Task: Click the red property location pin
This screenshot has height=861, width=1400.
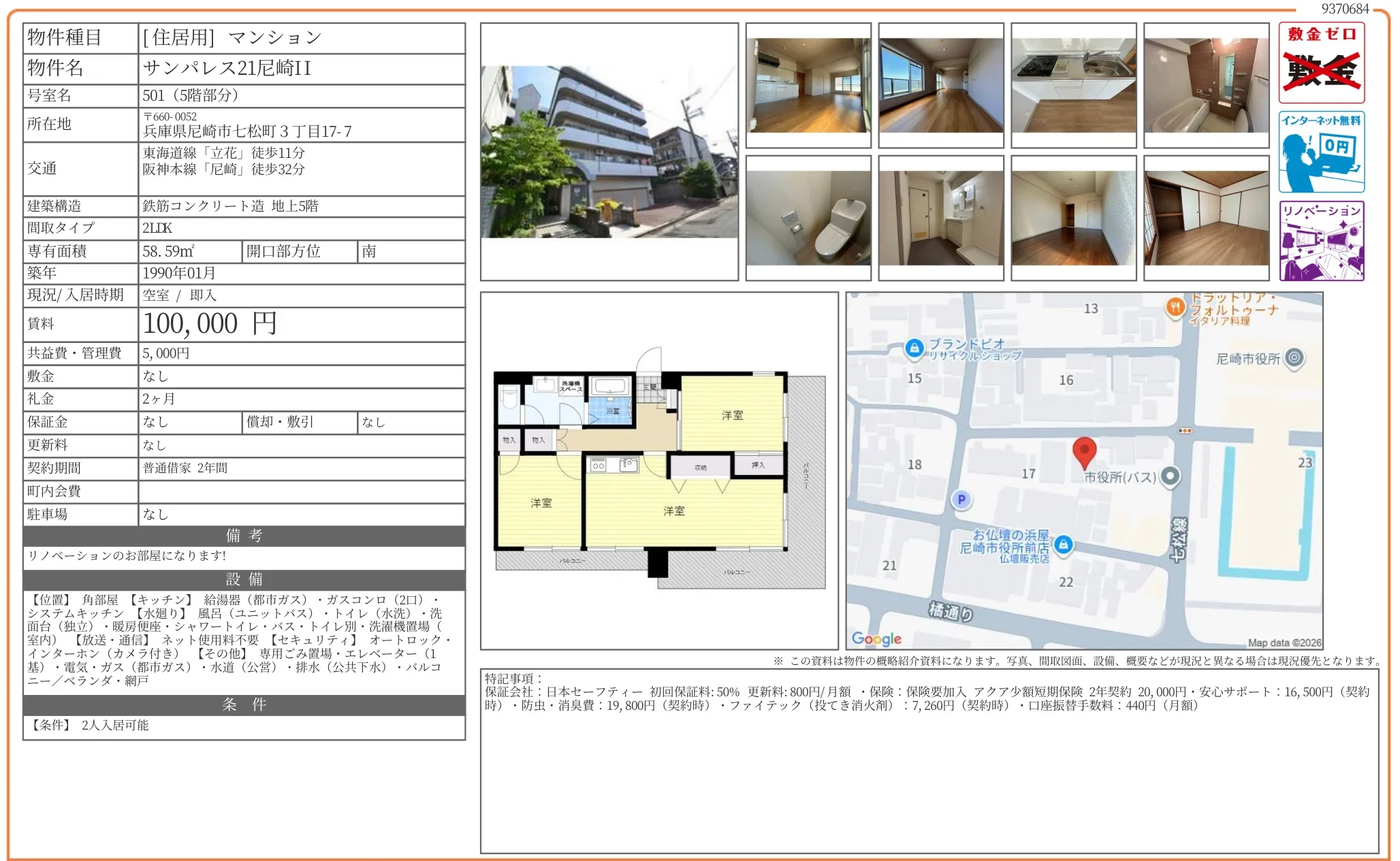Action: pyautogui.click(x=1083, y=452)
